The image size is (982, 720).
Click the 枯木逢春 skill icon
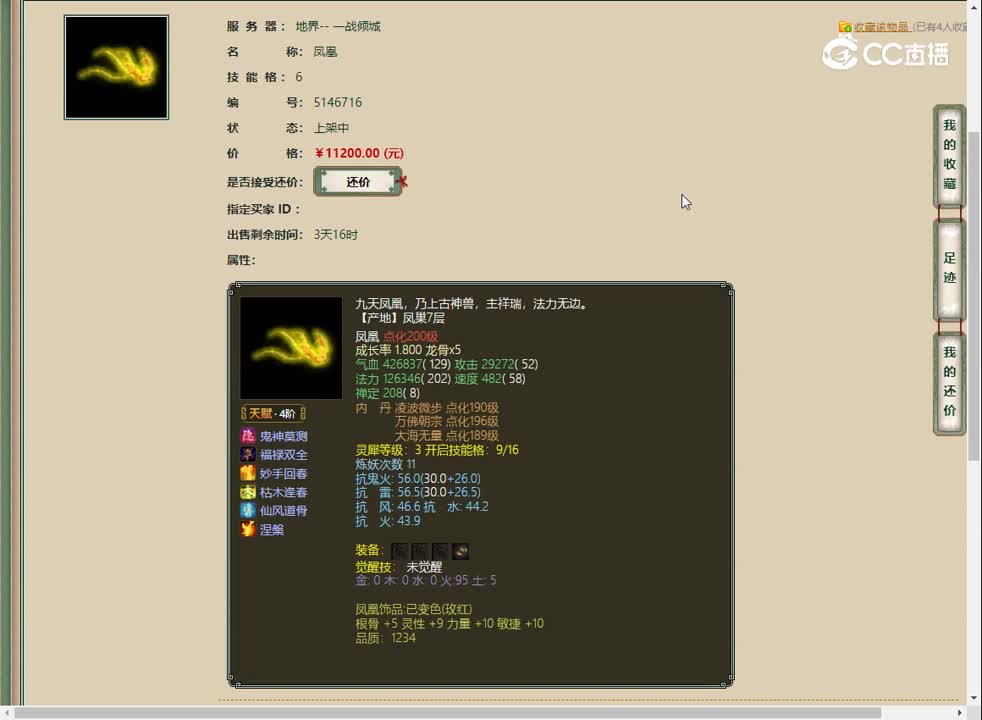(248, 491)
